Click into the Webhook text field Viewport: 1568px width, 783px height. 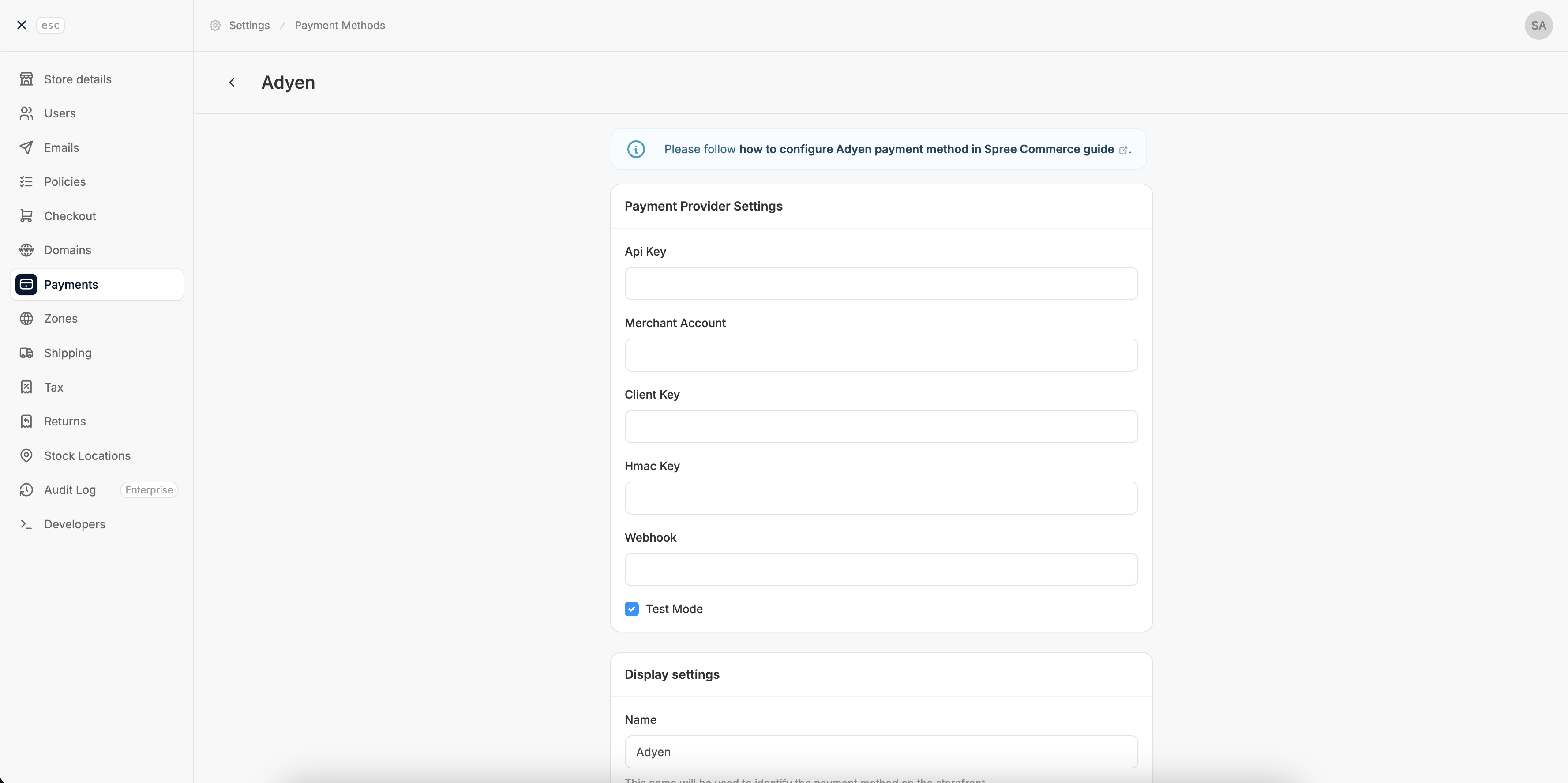(880, 569)
